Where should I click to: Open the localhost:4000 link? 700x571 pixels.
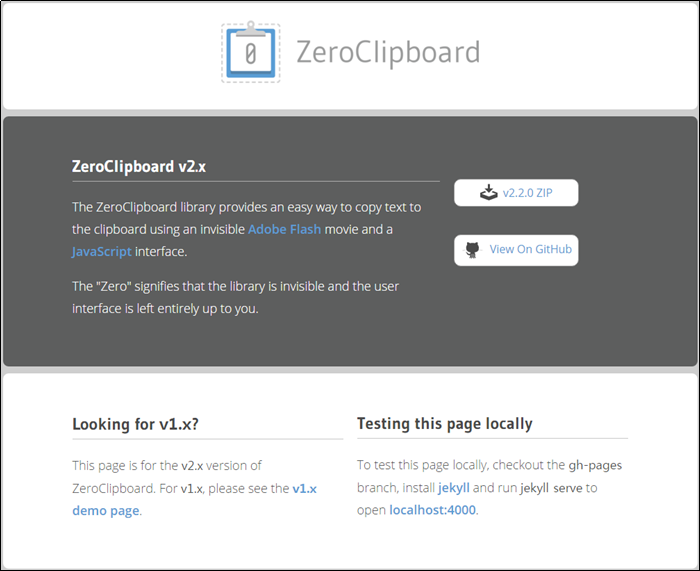(x=433, y=510)
